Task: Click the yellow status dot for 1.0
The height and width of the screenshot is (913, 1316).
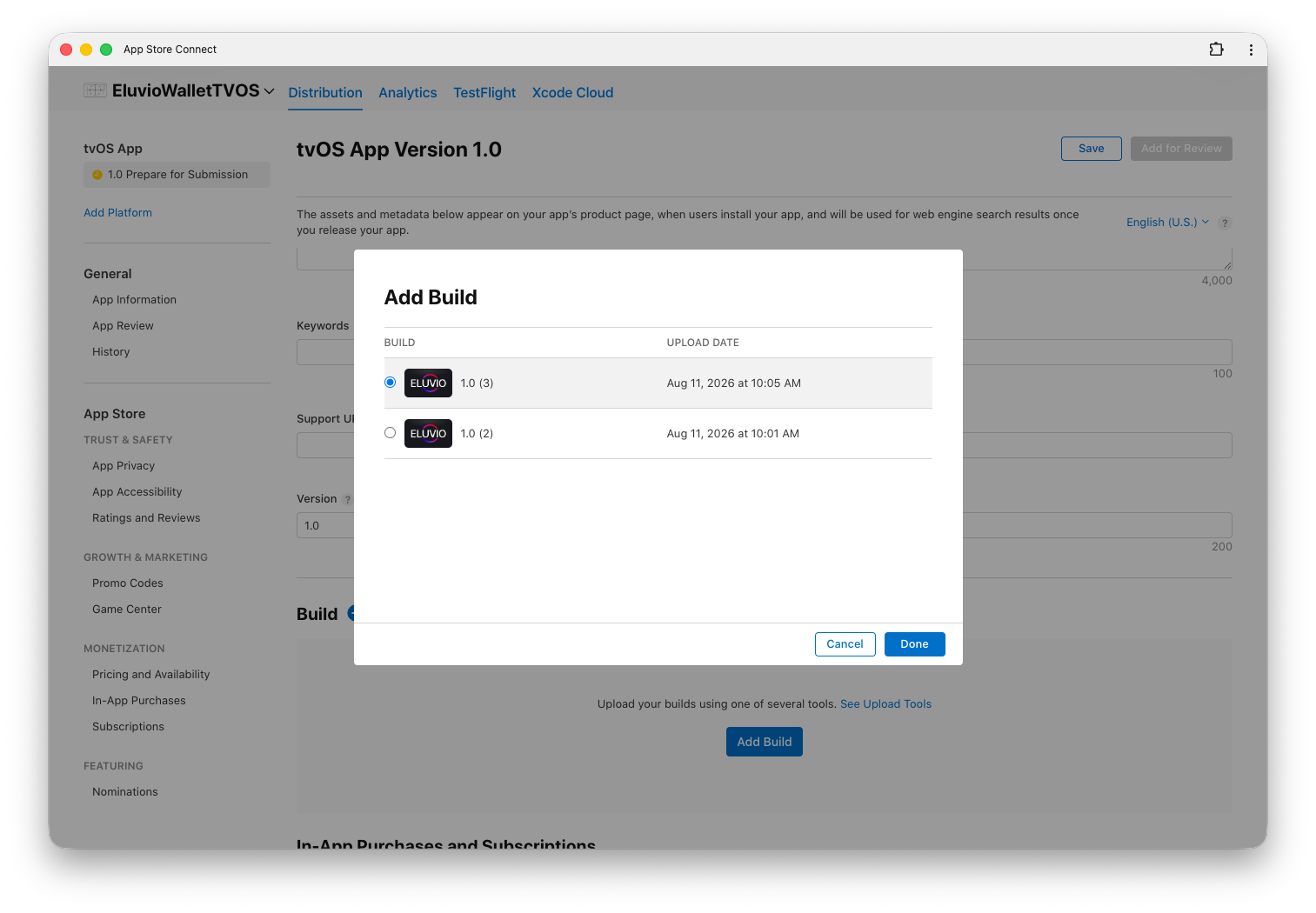Action: tap(97, 175)
